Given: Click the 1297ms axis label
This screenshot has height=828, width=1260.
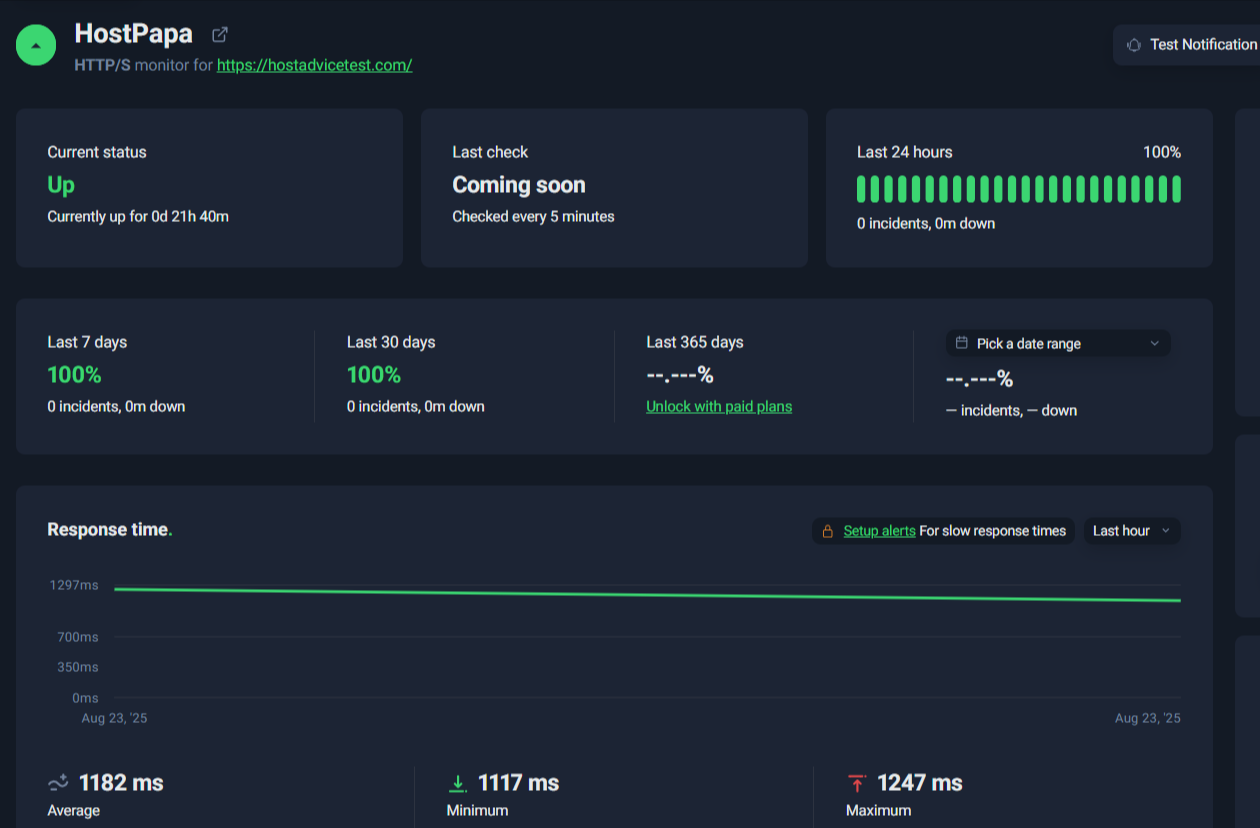Looking at the screenshot, I should pos(75,585).
